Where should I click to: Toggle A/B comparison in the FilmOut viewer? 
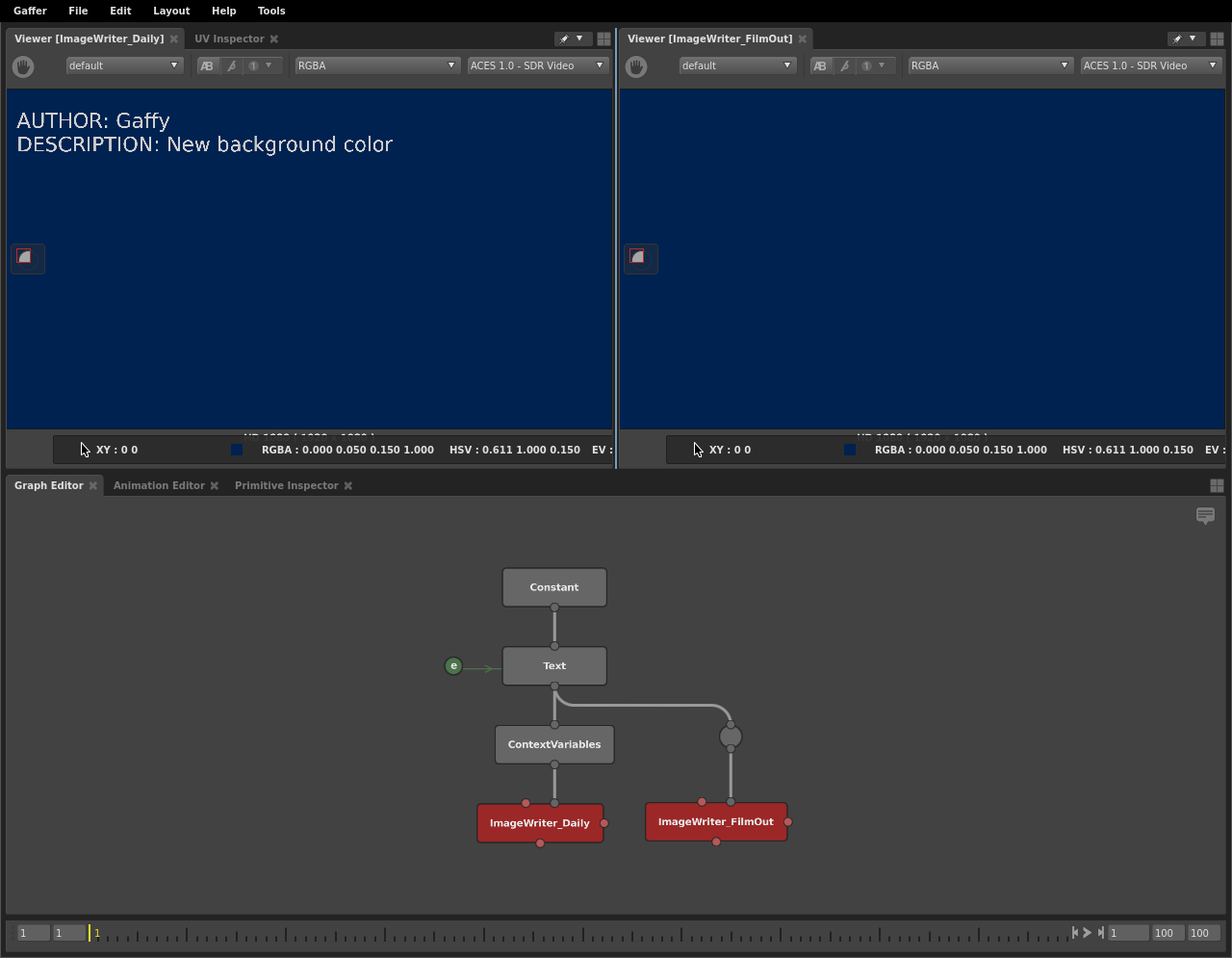pos(820,66)
